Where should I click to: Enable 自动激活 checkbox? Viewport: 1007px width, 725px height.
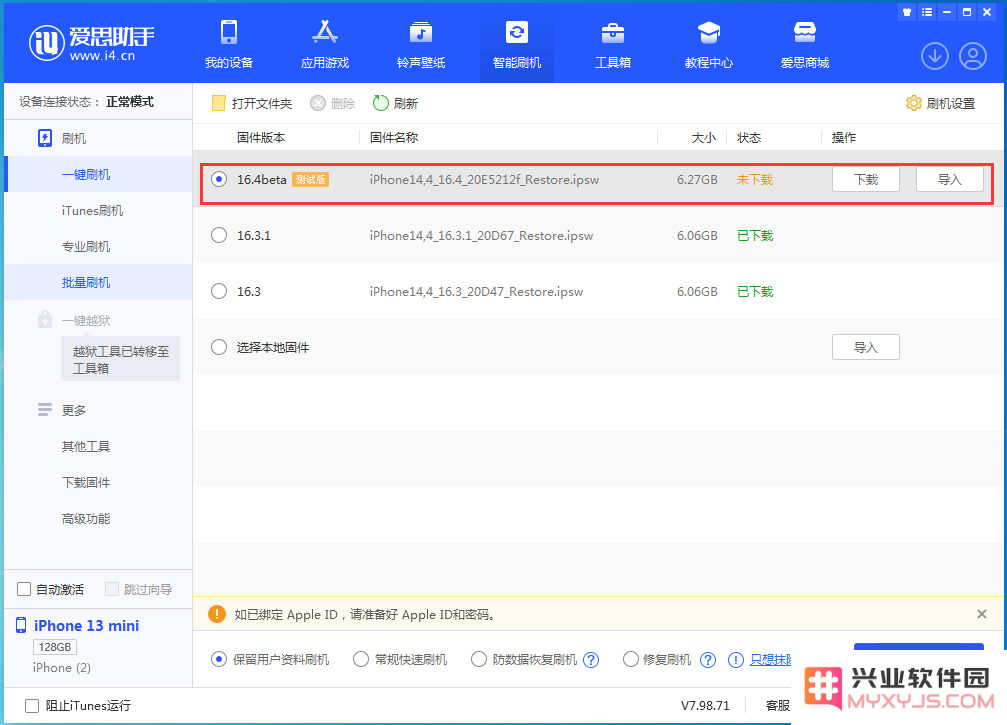coord(24,589)
